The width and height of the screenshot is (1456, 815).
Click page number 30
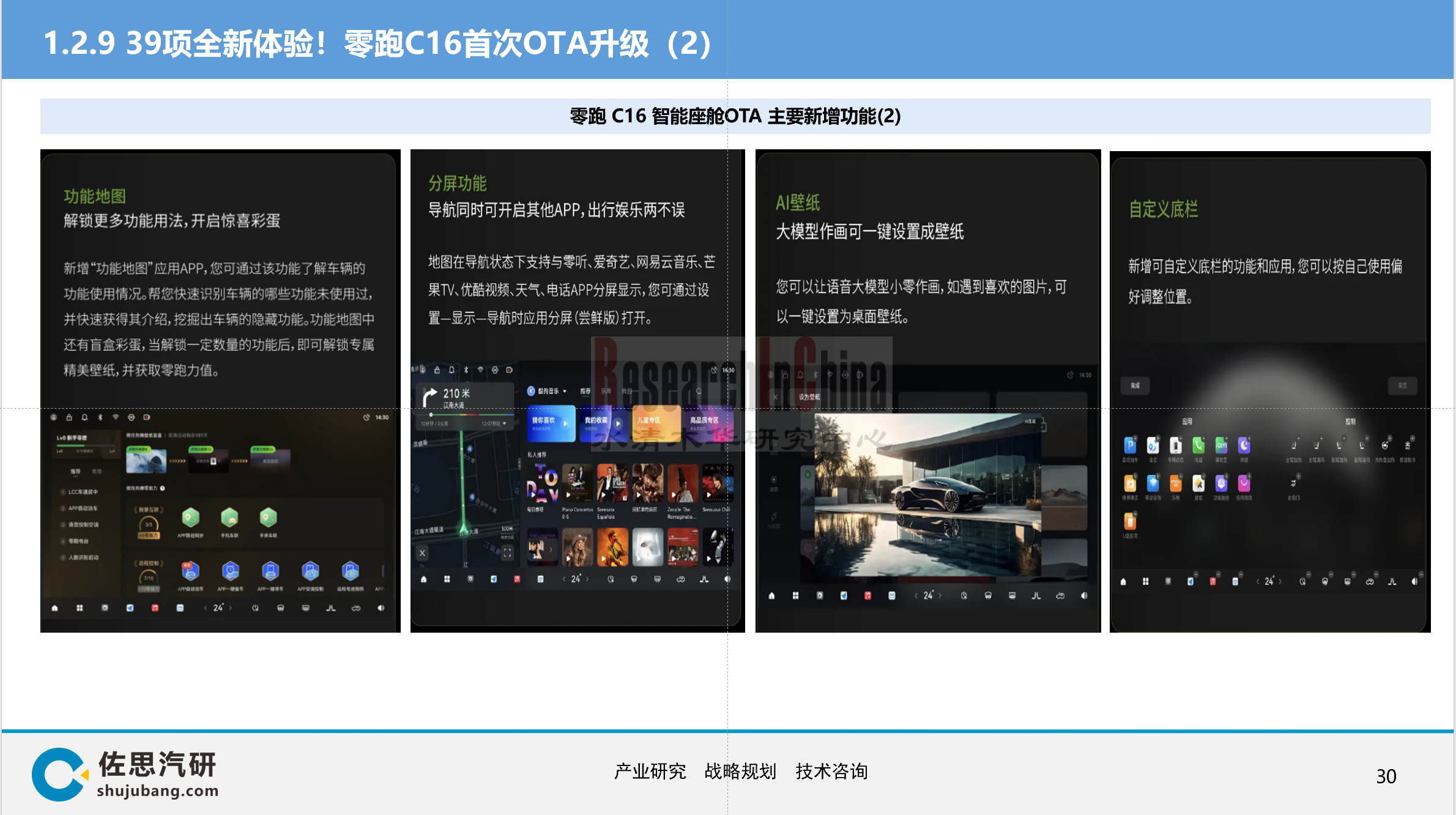tap(1386, 776)
